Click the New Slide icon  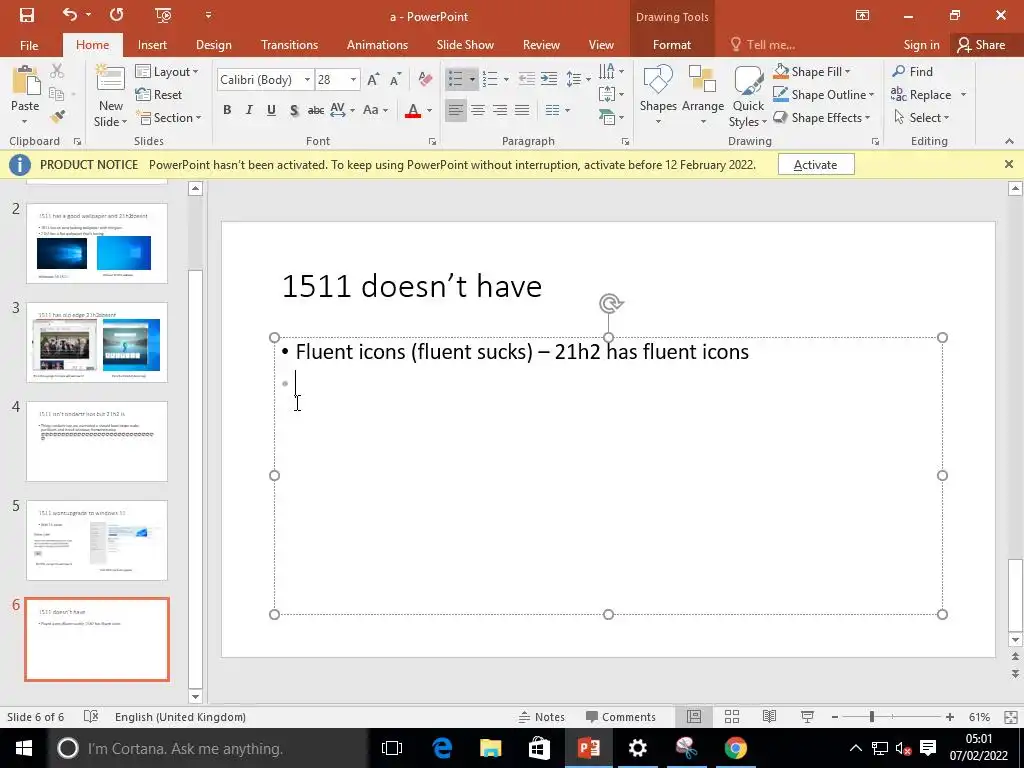110,80
